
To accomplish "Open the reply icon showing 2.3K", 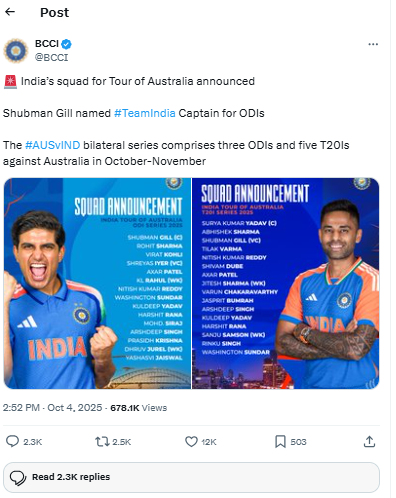I will 13,441.
